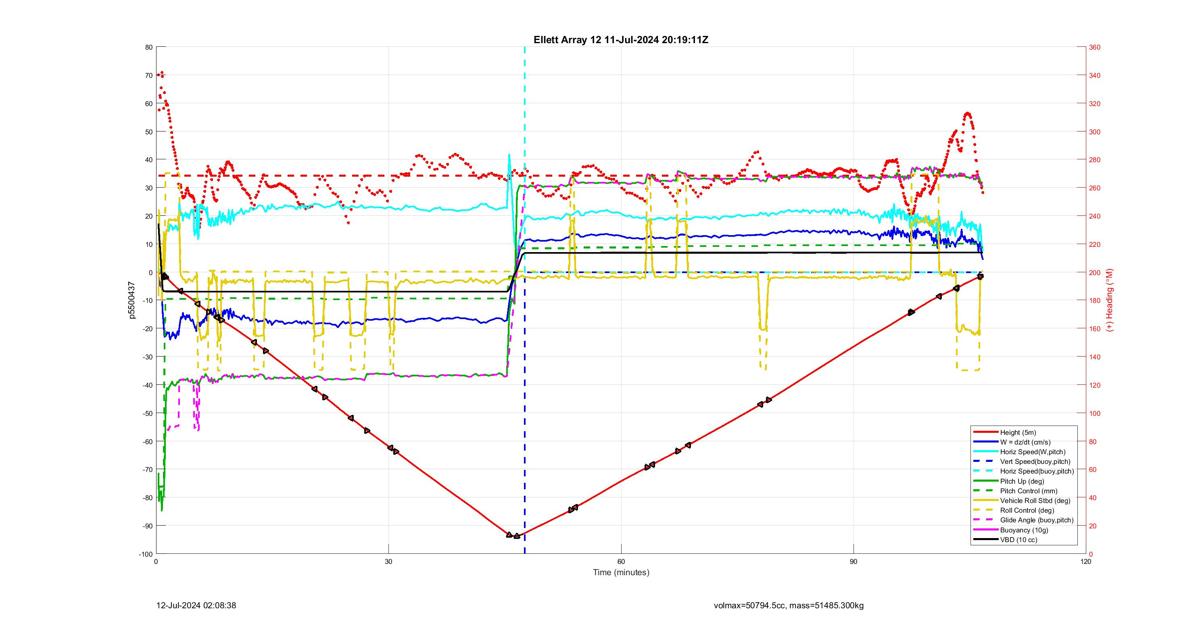The image size is (1200, 622).
Task: Click the right heading axis tick label '260'
Action: pyautogui.click(x=1095, y=188)
